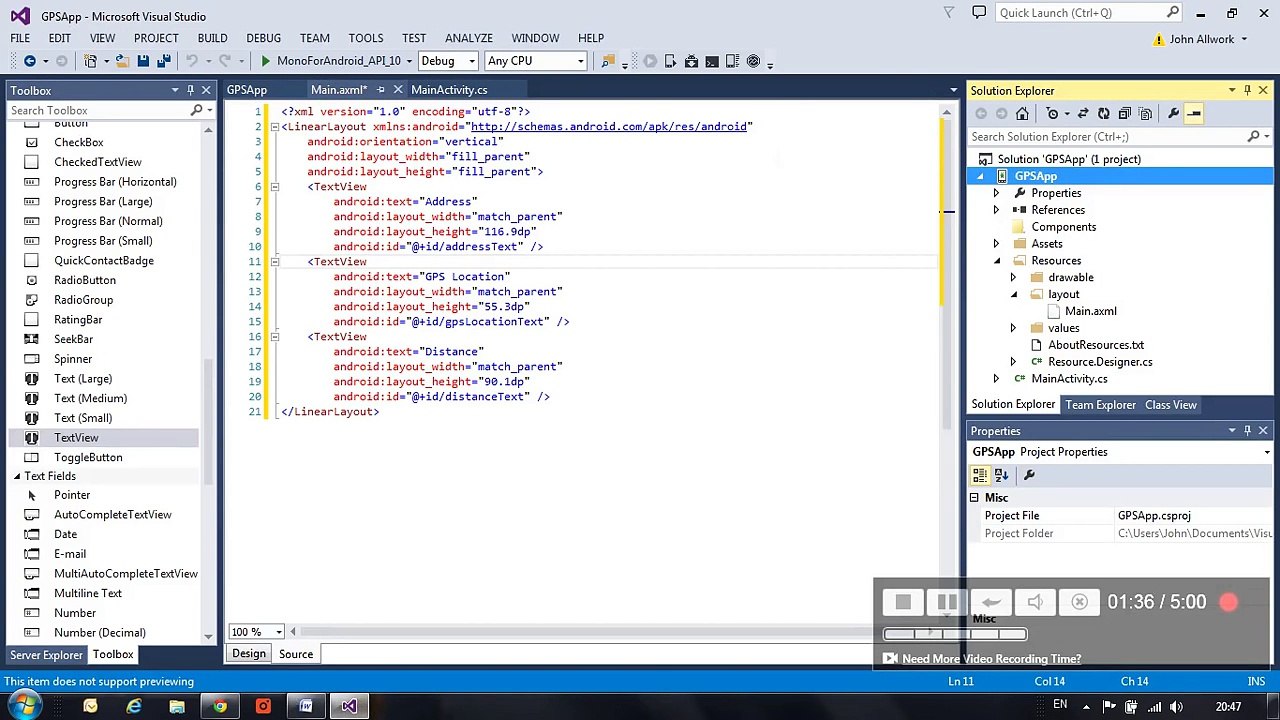Expand Properties node in Solution Explorer
Screen dimensions: 1280x720
point(996,193)
